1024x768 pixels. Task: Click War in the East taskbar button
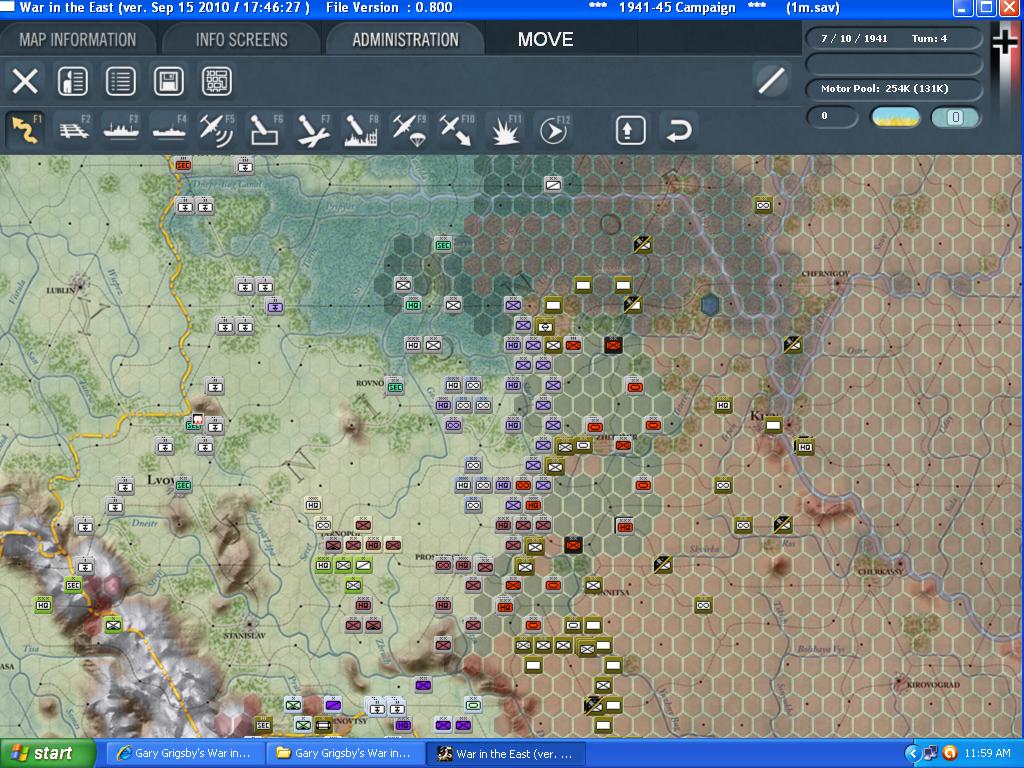[506, 754]
